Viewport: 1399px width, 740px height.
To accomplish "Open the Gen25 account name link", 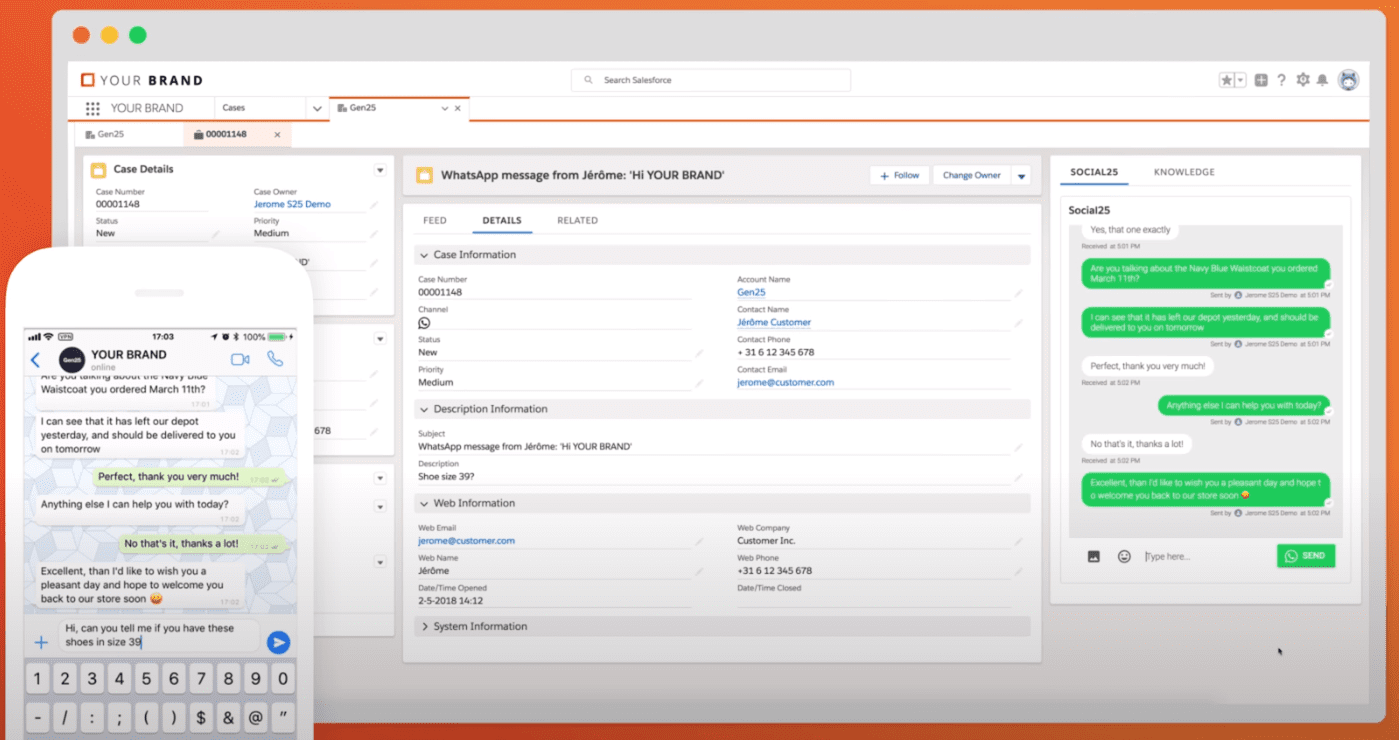I will click(751, 293).
